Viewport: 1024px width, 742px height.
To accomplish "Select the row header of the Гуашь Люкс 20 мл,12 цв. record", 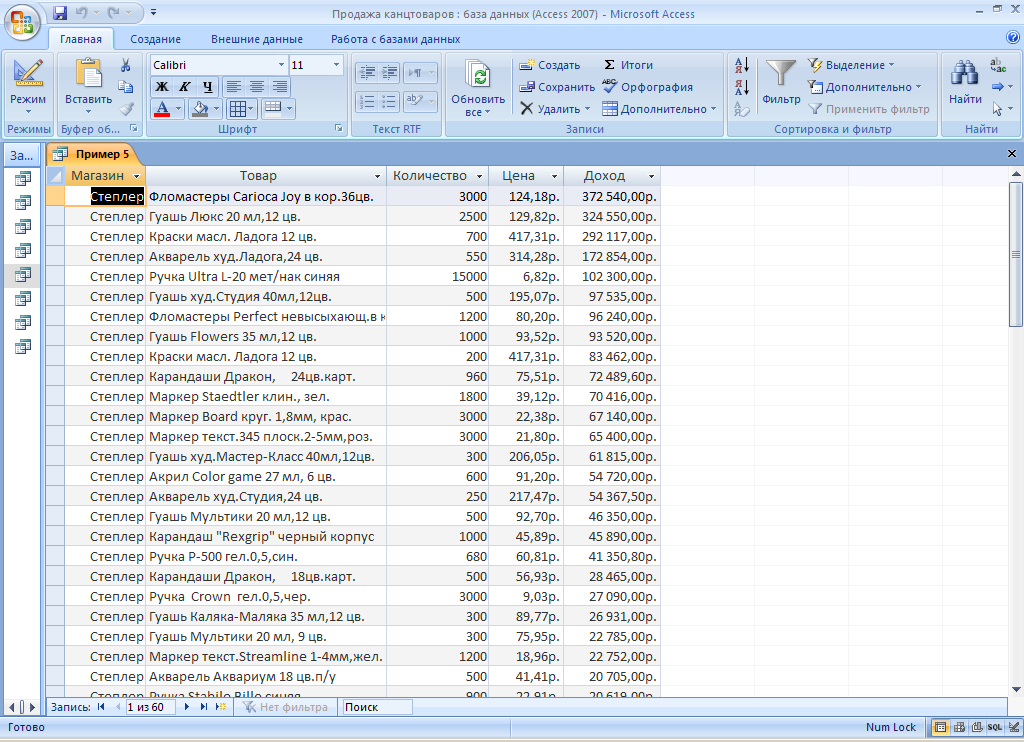I will [x=56, y=216].
